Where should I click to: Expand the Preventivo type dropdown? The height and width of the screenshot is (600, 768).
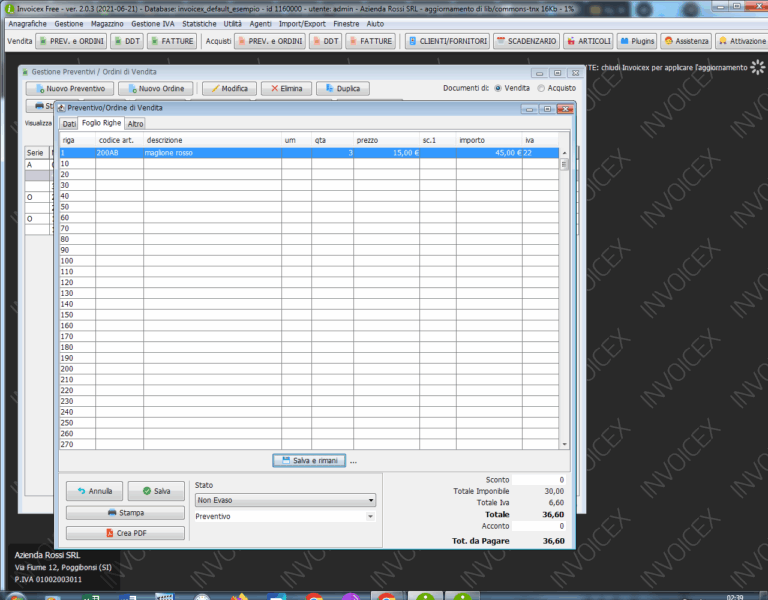(370, 516)
